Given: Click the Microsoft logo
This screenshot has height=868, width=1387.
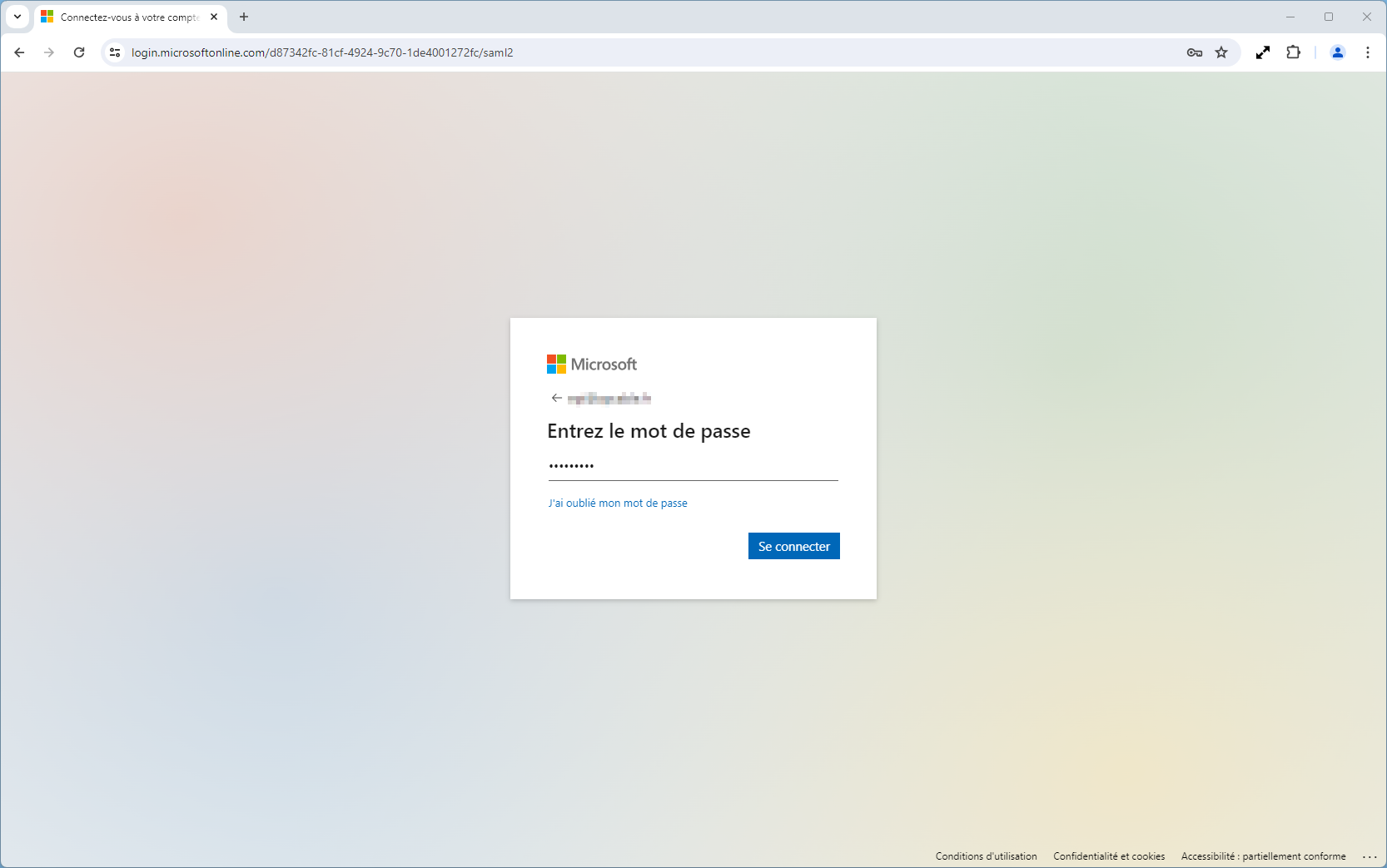Looking at the screenshot, I should tap(592, 365).
